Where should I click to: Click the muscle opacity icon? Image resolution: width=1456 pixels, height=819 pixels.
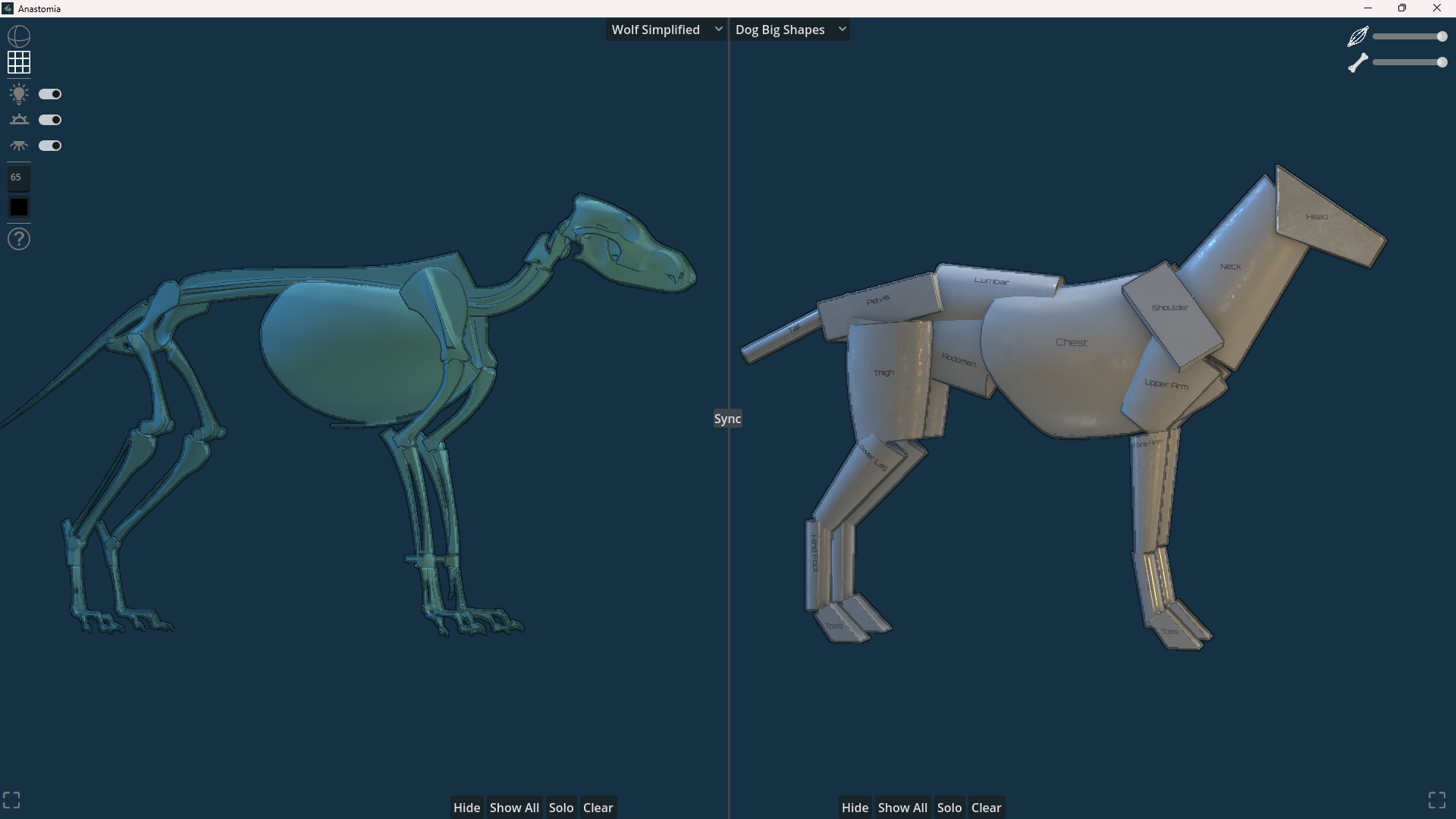1357,36
